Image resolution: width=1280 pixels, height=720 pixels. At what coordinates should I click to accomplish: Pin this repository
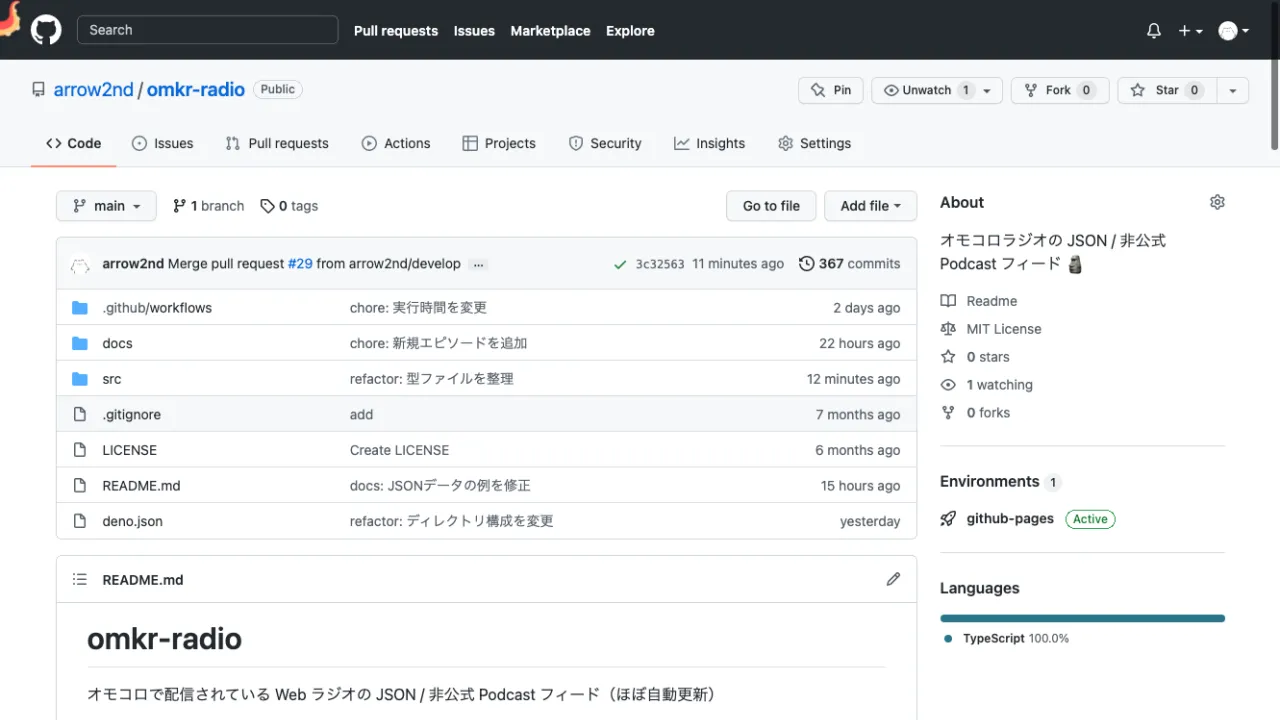tap(830, 89)
